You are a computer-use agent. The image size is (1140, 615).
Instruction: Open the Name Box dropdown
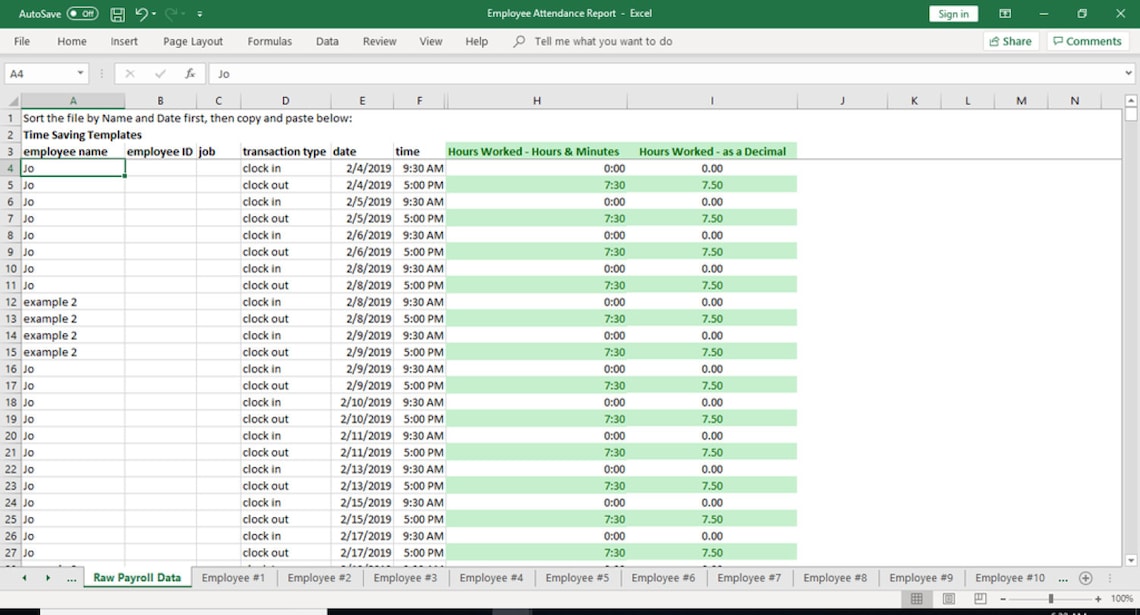click(x=82, y=73)
